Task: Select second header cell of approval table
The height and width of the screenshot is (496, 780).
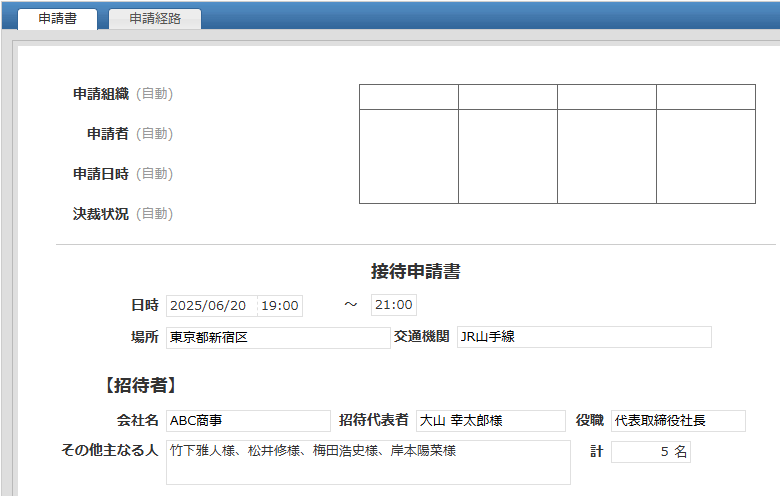Action: point(508,97)
